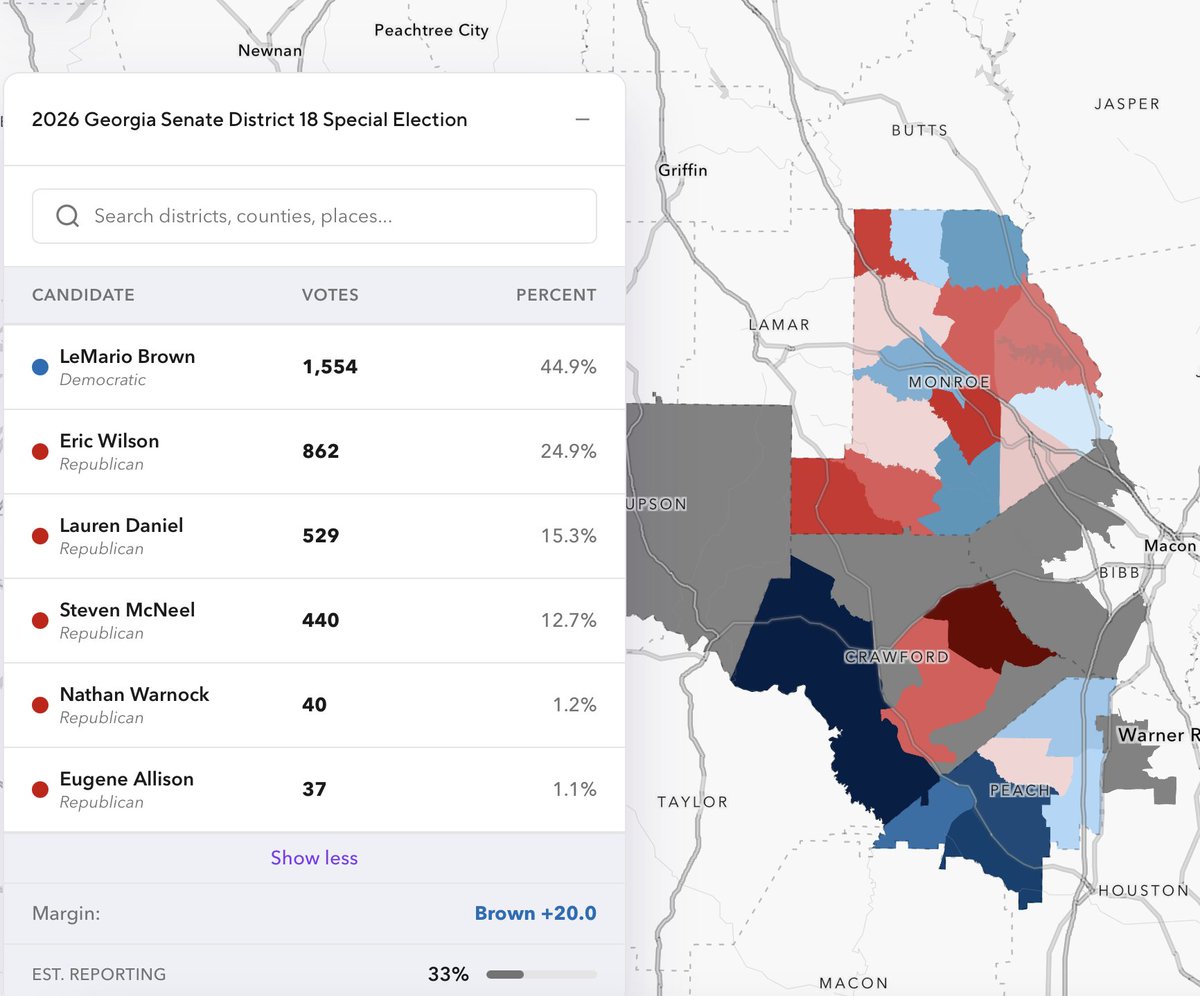Click the 440 vote count
Image resolution: width=1200 pixels, height=996 pixels.
click(x=321, y=620)
